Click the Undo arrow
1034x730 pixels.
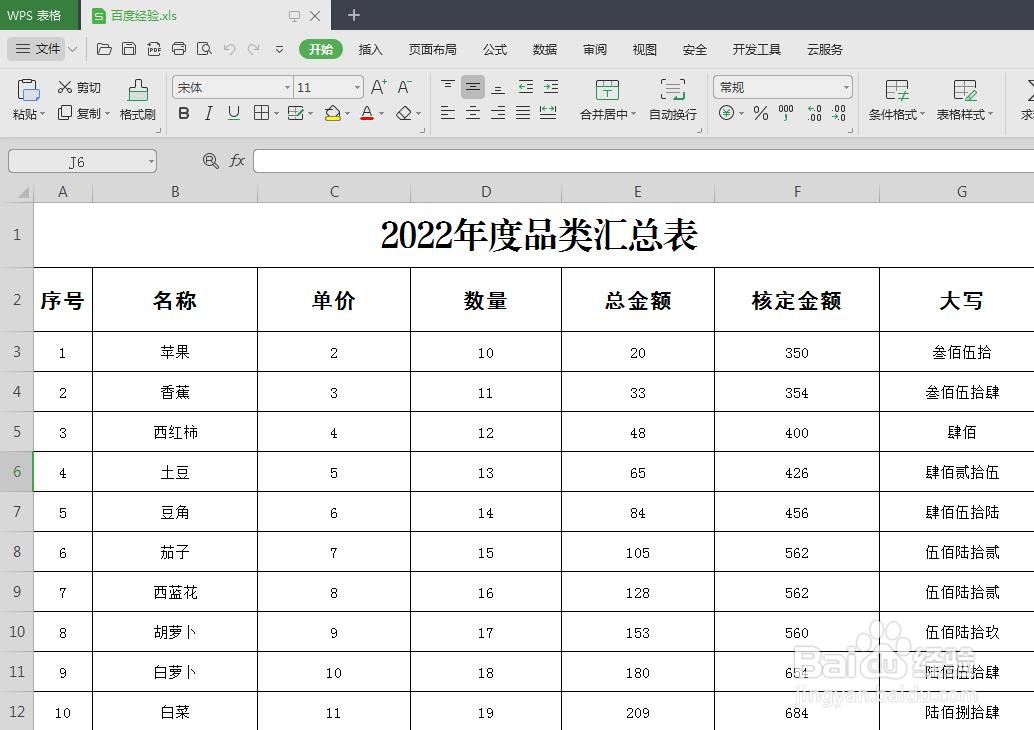229,49
